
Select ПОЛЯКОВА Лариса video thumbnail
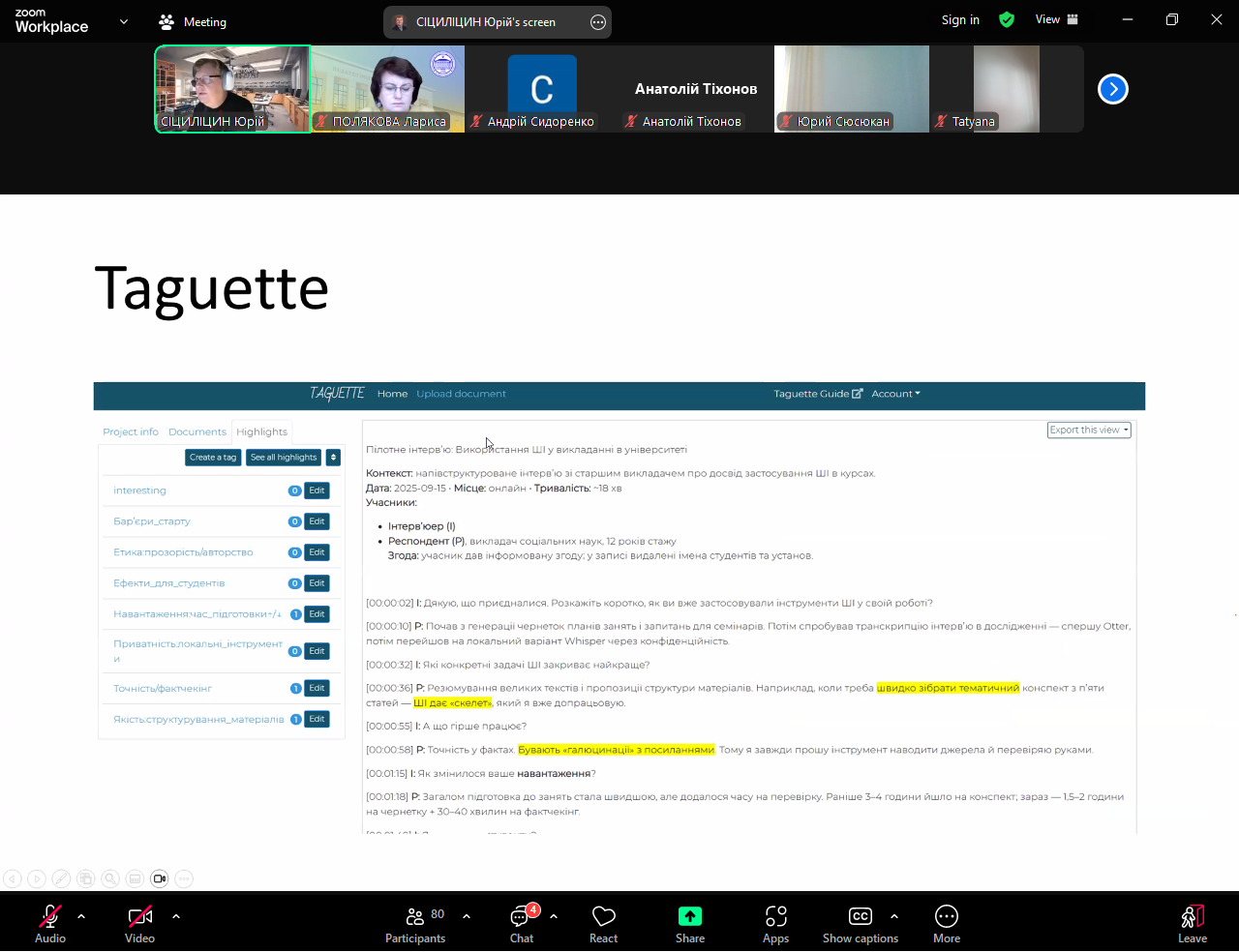pyautogui.click(x=387, y=89)
